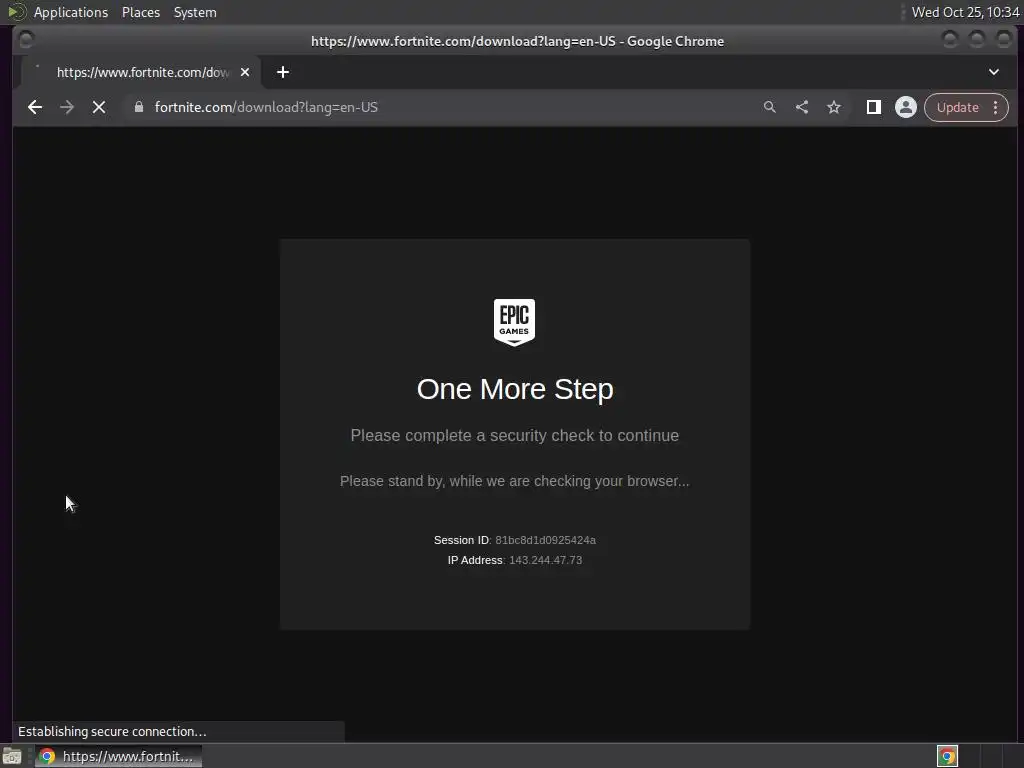Click the window menu button in title bar
Image resolution: width=1024 pixels, height=768 pixels.
[x=26, y=40]
